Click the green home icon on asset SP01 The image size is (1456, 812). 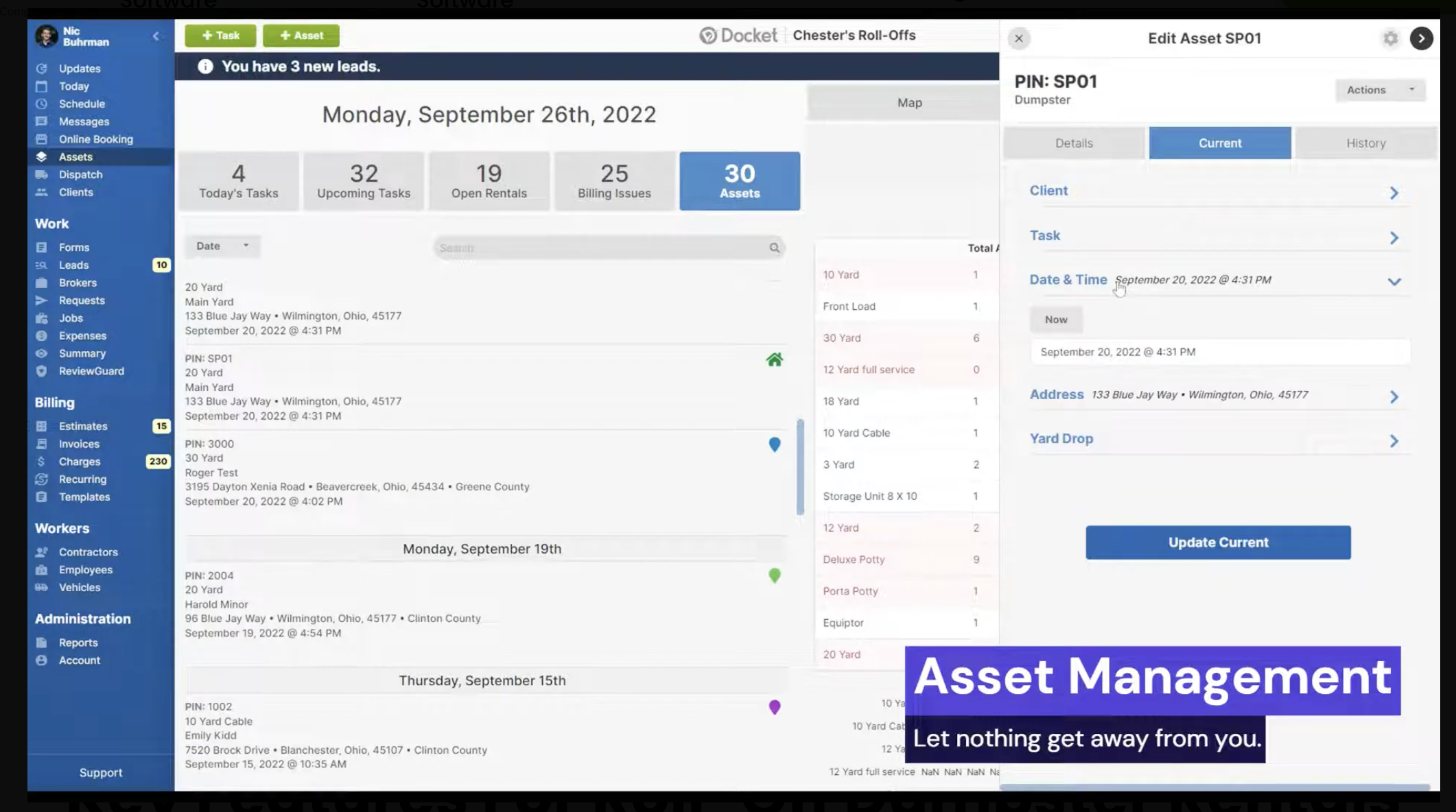[x=774, y=359]
